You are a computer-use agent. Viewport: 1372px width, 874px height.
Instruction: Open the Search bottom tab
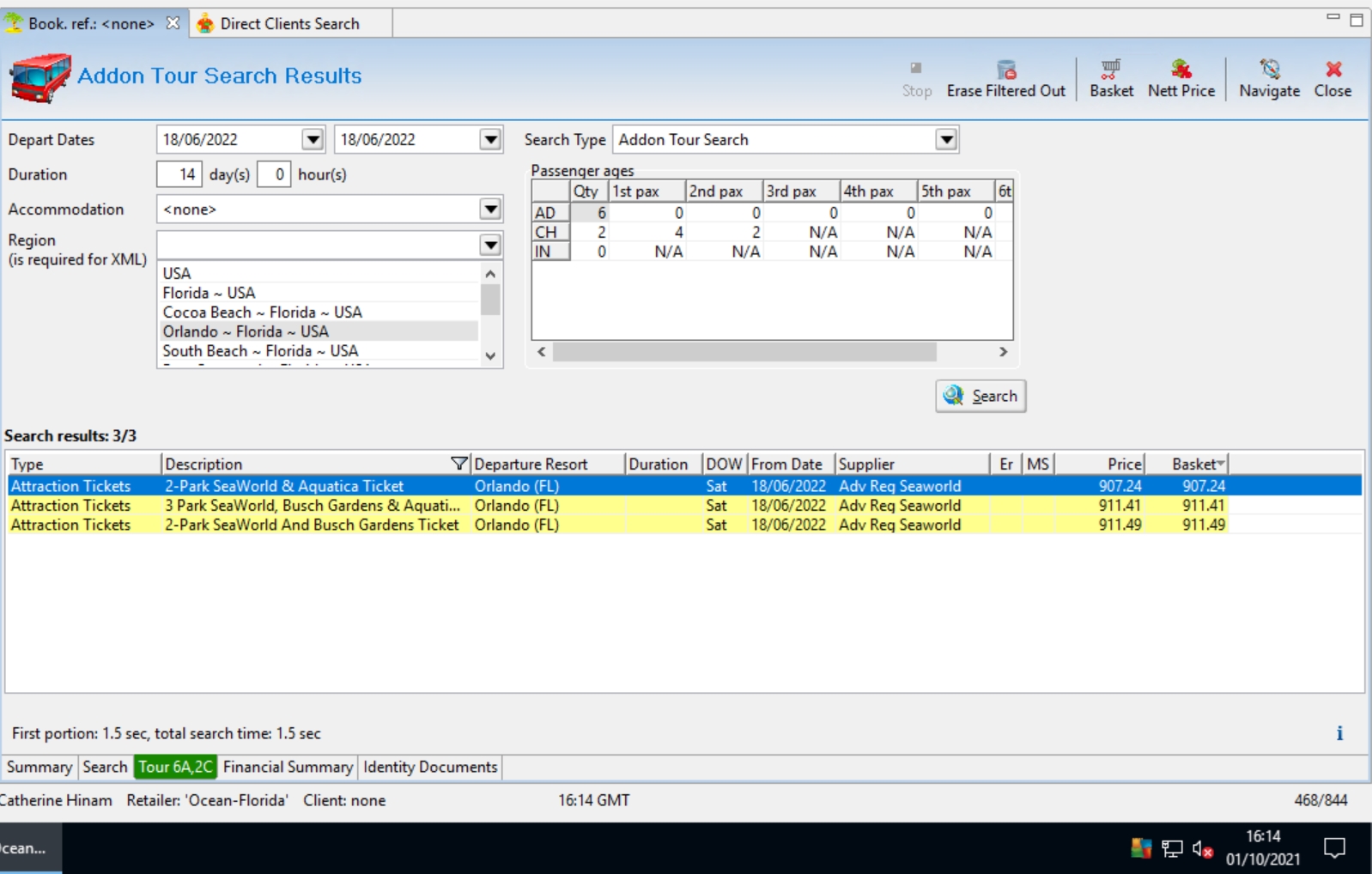(105, 767)
